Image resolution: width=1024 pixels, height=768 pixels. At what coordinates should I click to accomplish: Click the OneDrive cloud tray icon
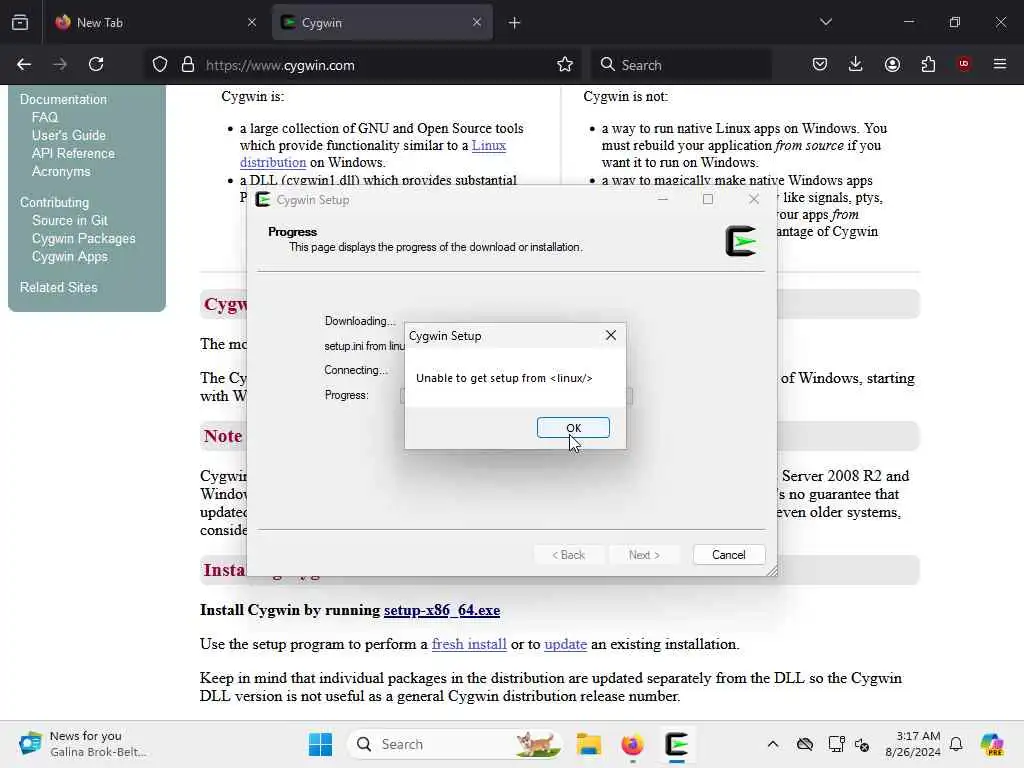click(805, 744)
